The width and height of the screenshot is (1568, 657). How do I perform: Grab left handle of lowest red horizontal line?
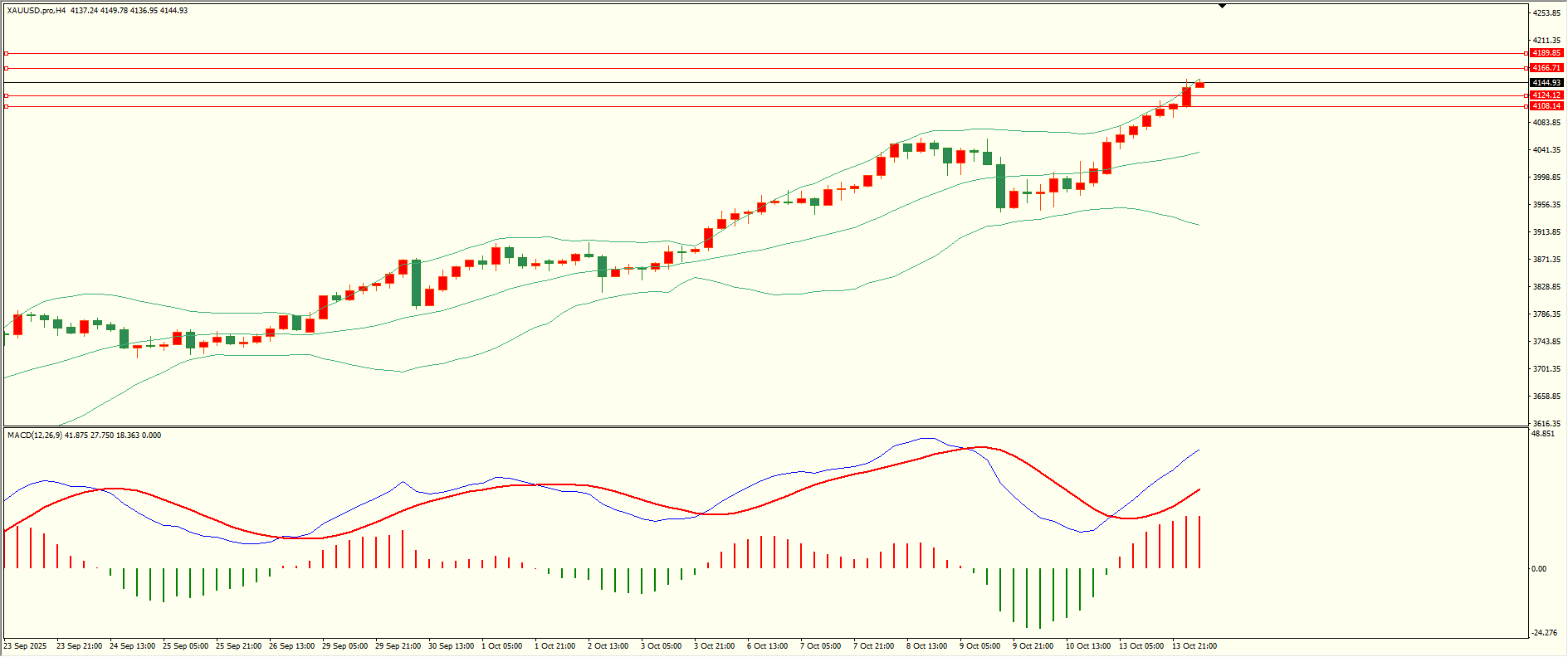coord(6,106)
